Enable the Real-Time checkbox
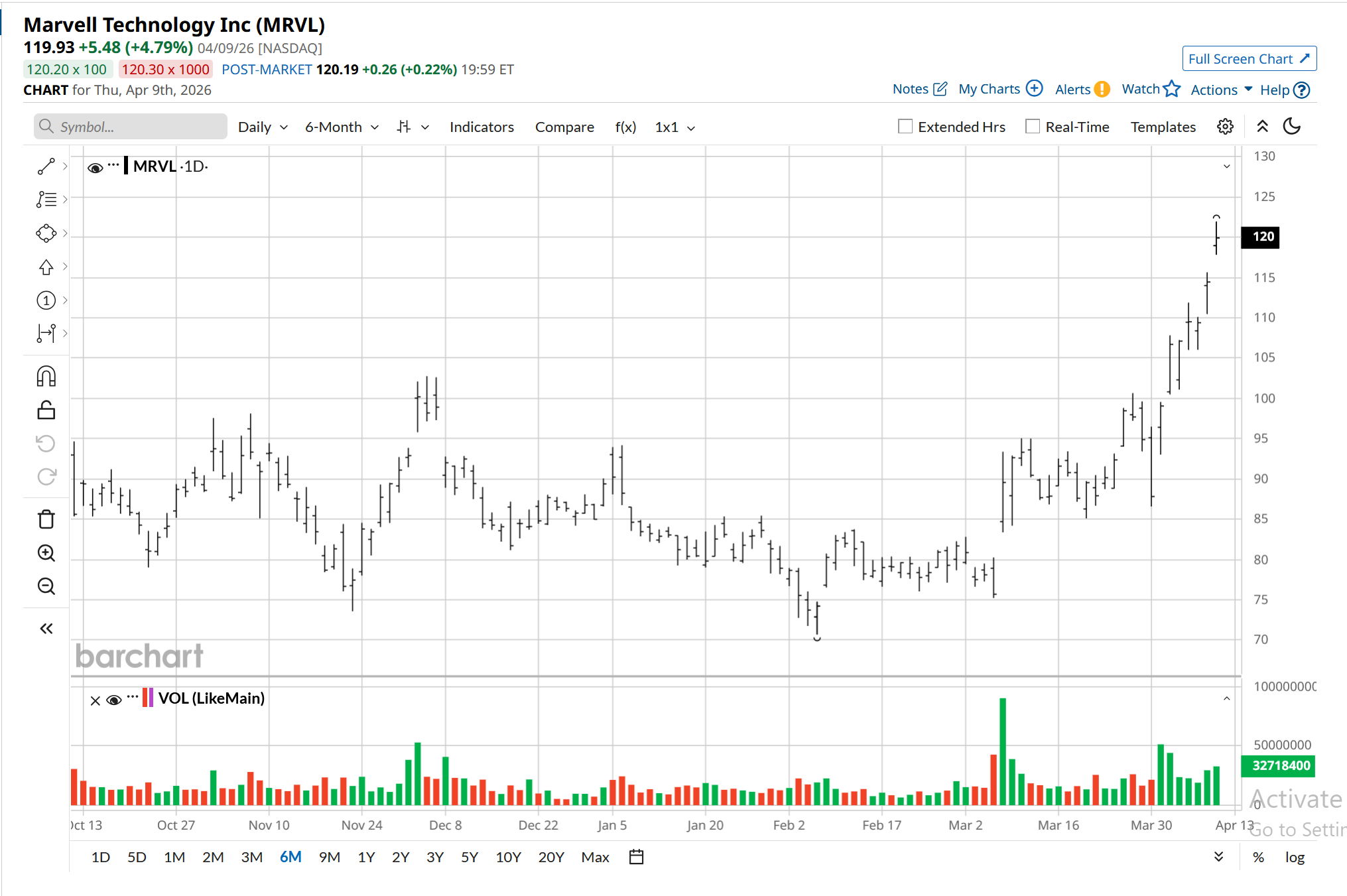This screenshot has width=1347, height=896. pos(1033,127)
